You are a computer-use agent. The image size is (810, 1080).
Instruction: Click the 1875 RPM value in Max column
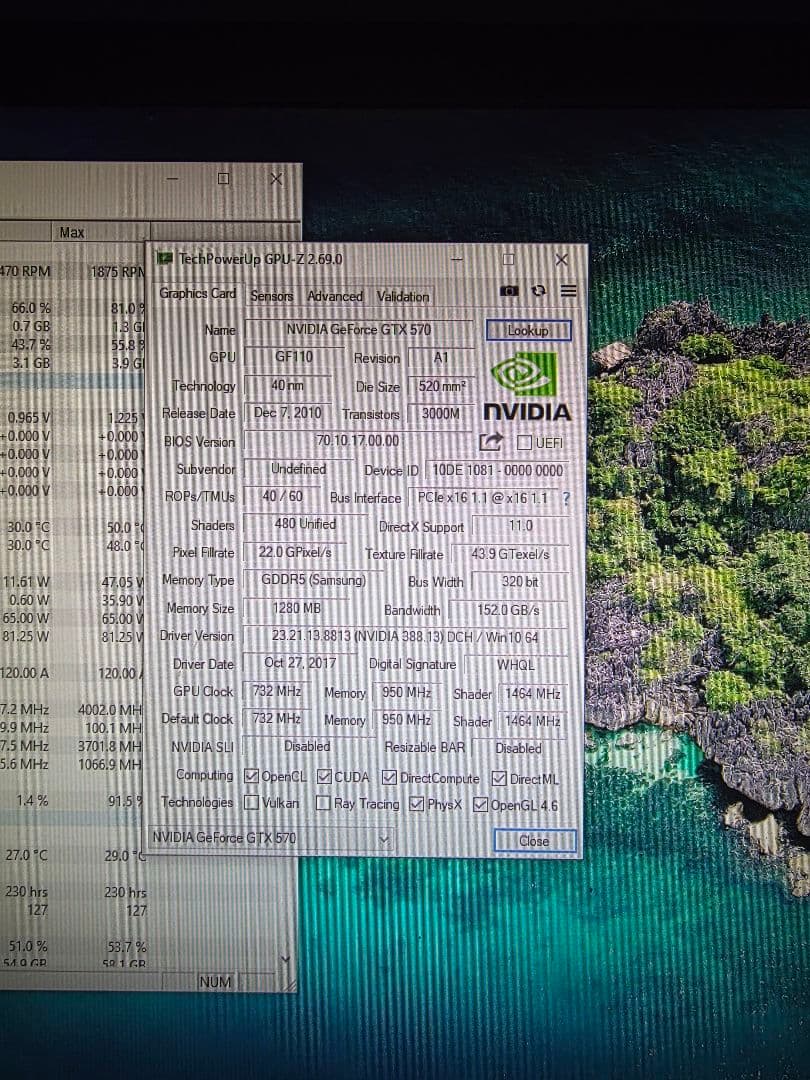click(x=118, y=272)
